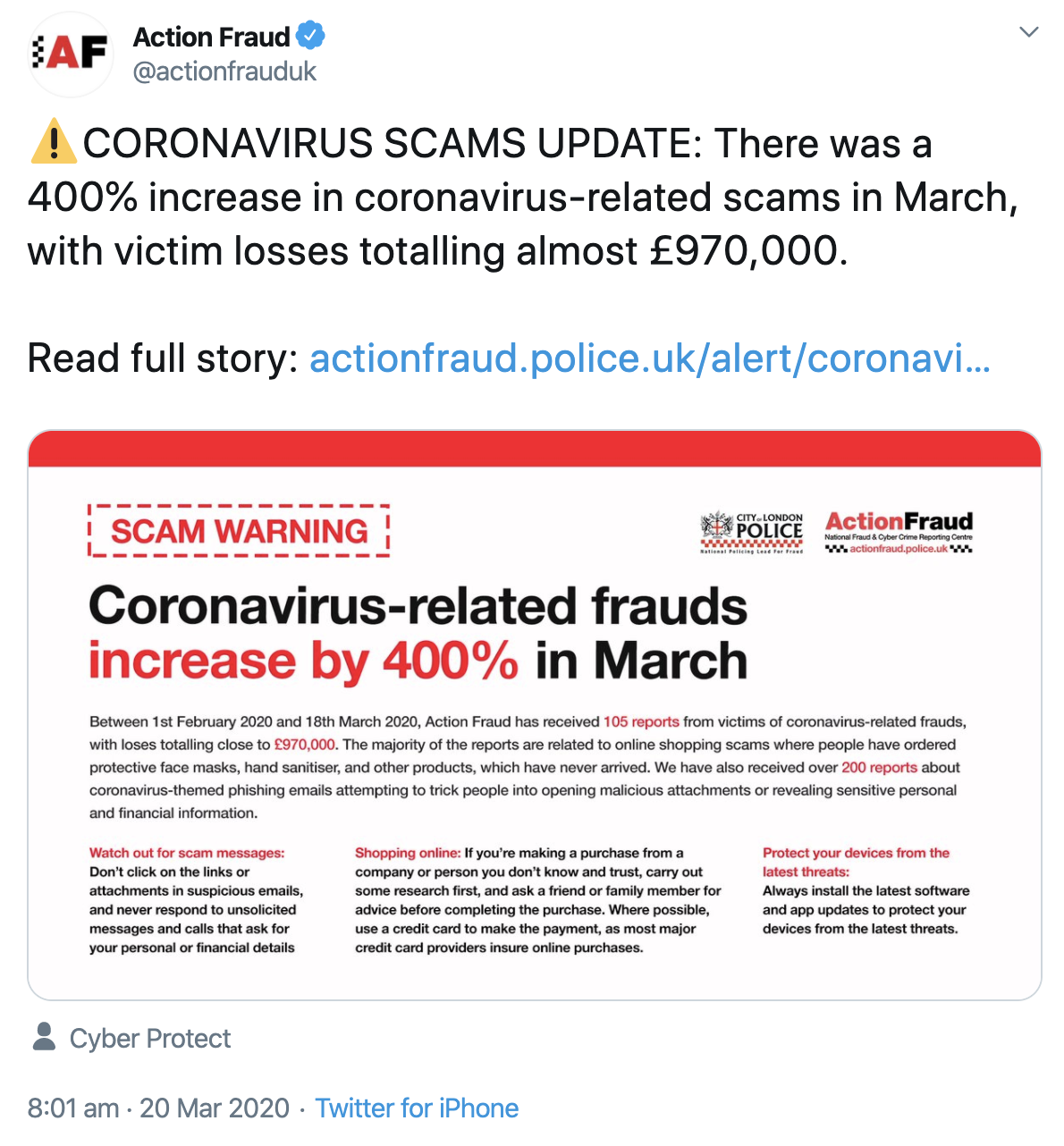Click the City of London Police logo
Screen dimensions: 1064x1146
751,533
